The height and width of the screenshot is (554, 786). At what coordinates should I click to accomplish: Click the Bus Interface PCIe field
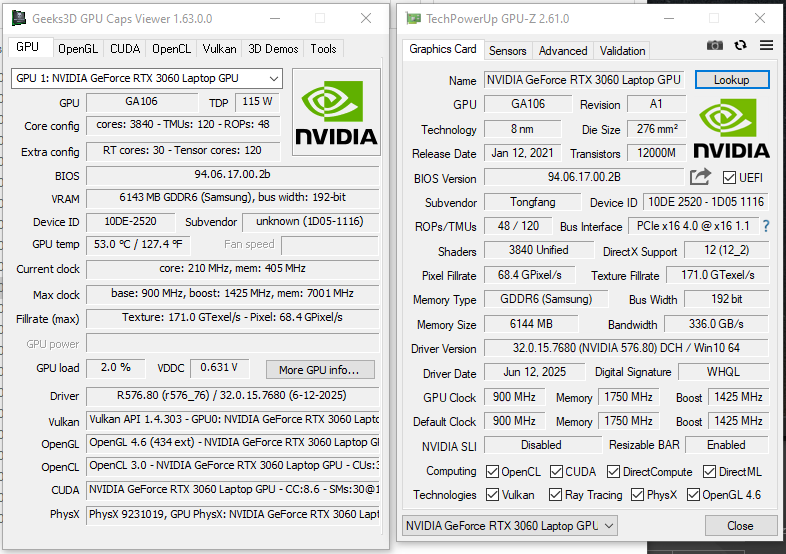click(693, 226)
